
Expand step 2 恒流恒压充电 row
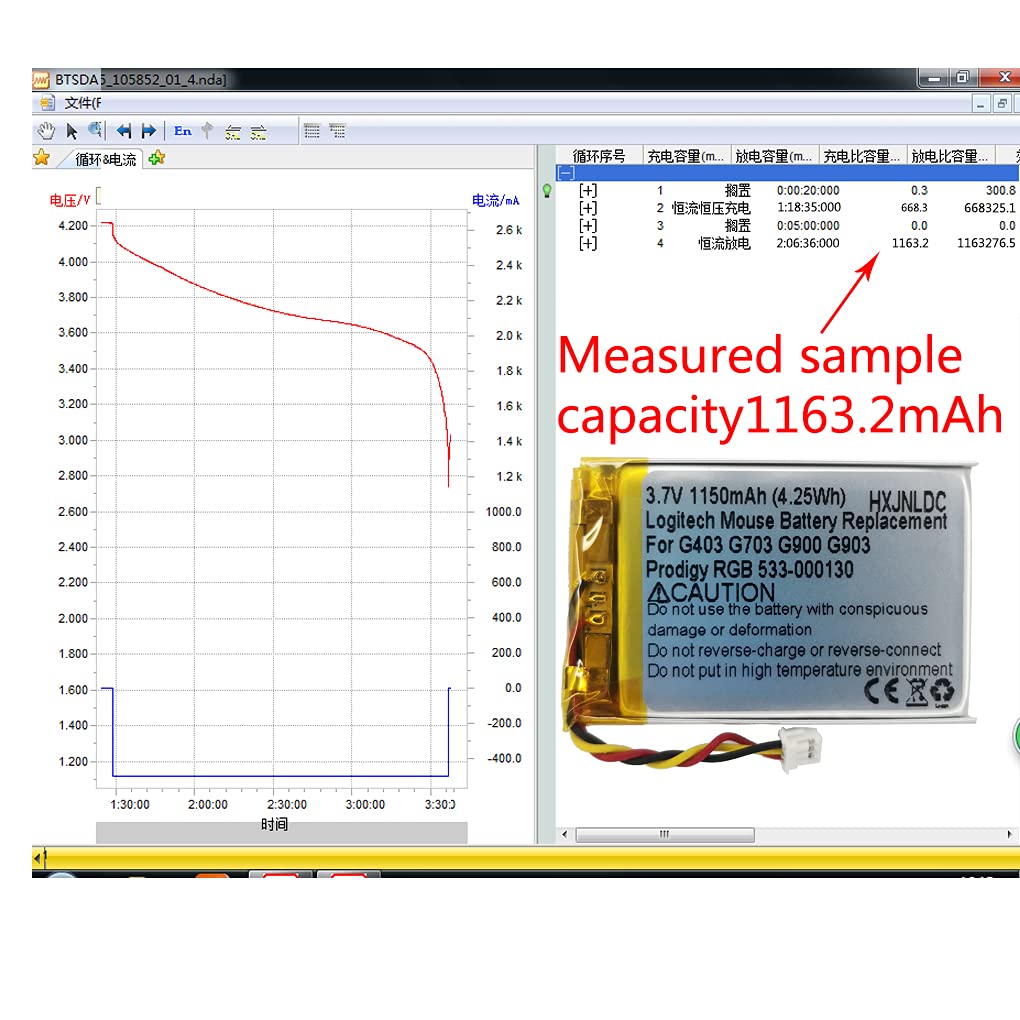[588, 208]
